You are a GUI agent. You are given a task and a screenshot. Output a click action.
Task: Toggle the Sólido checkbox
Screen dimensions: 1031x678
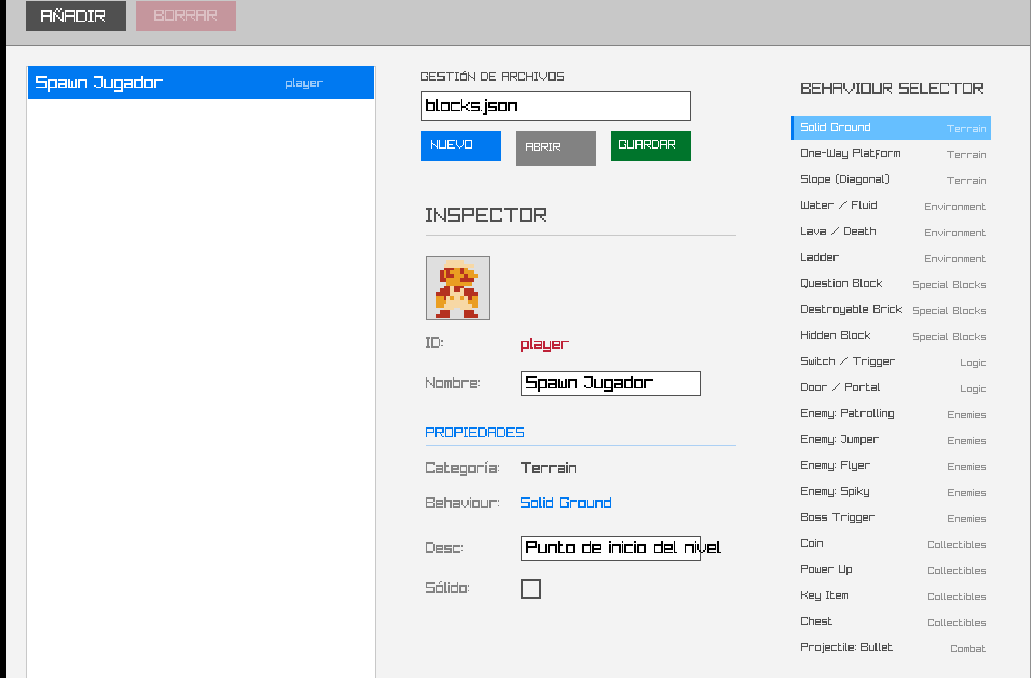531,589
